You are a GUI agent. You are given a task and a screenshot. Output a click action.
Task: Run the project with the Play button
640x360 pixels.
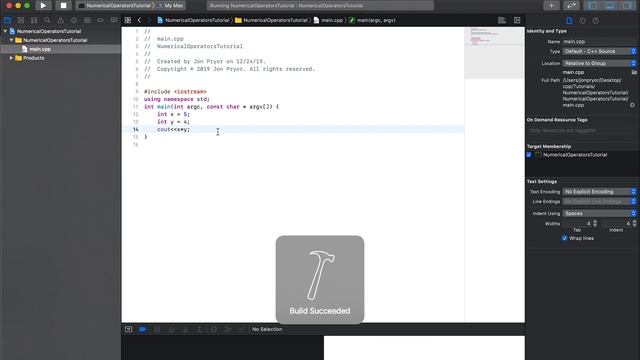point(43,6)
